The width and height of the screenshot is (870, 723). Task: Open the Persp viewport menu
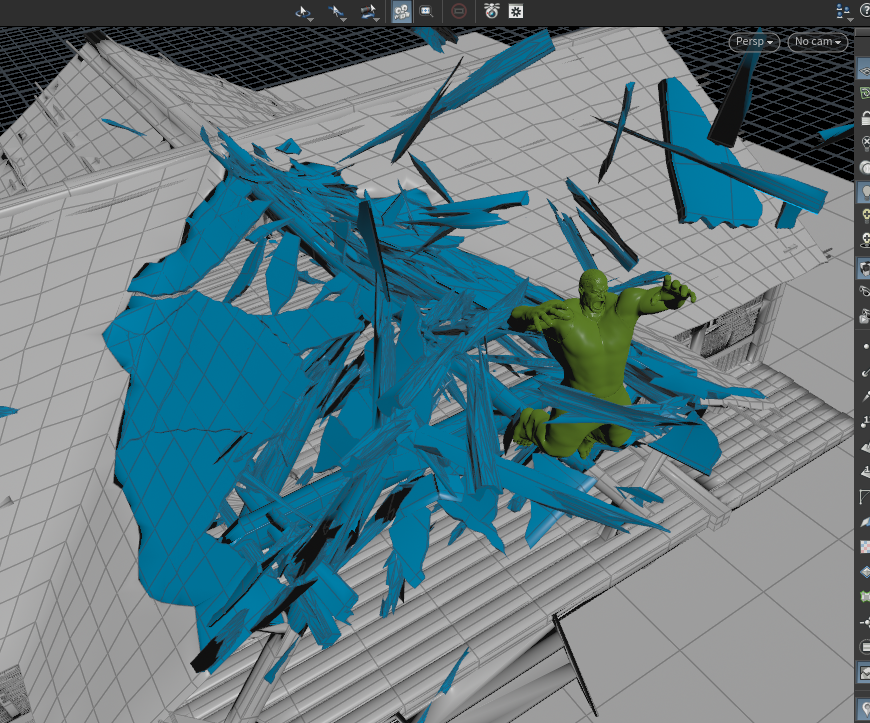754,42
